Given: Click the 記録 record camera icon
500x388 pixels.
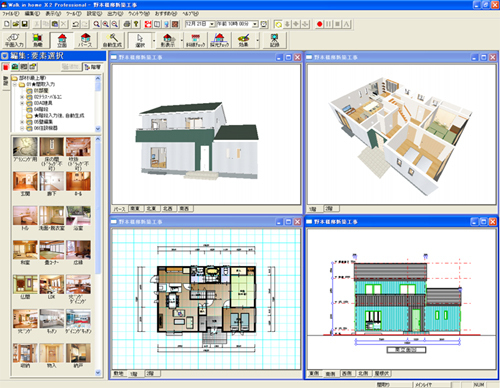Looking at the screenshot, I should click(x=274, y=40).
